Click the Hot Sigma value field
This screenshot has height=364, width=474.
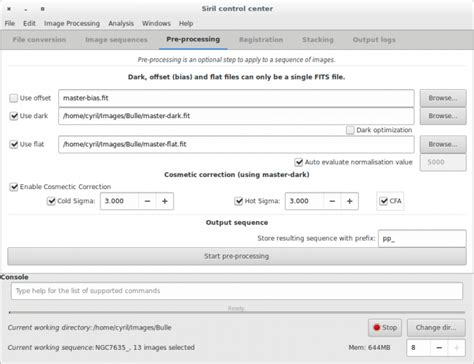[304, 201]
